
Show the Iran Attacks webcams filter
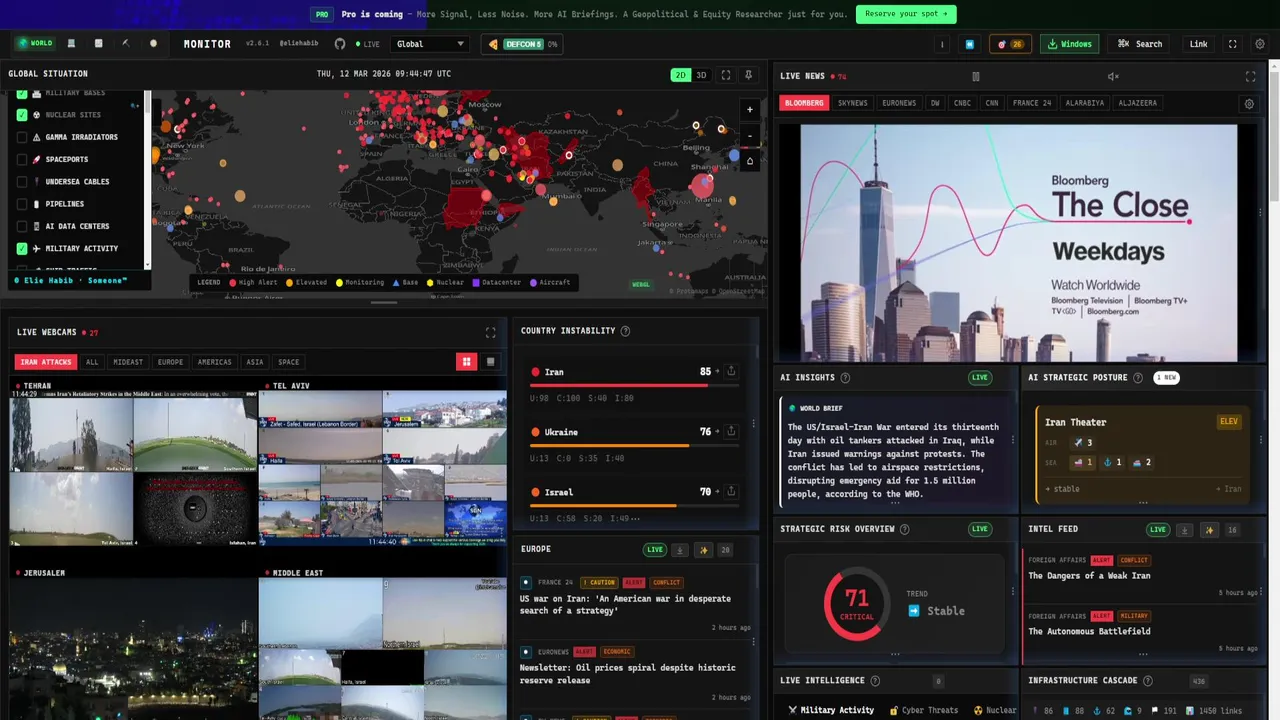(46, 362)
